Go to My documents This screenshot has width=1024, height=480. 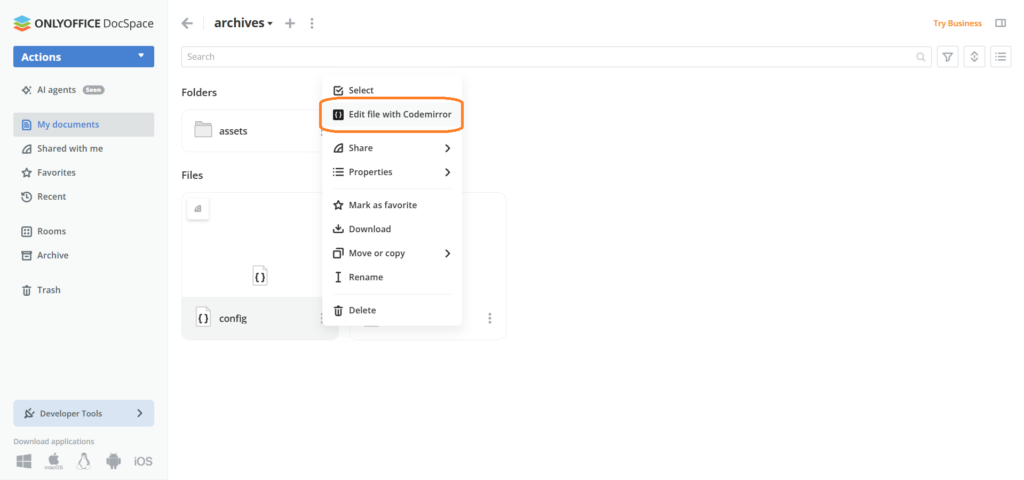click(x=84, y=125)
